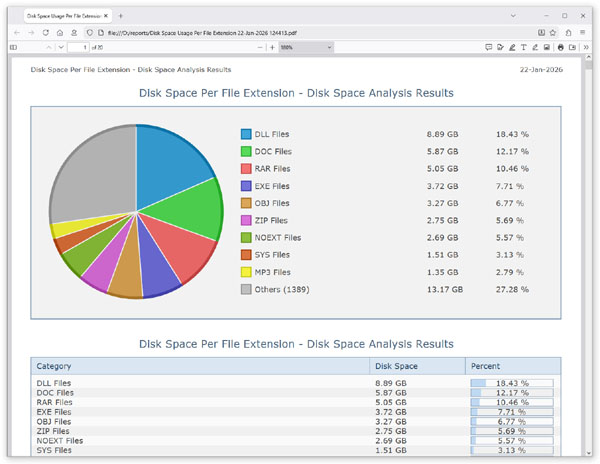Open the PDF tools overflow menu

[586, 47]
